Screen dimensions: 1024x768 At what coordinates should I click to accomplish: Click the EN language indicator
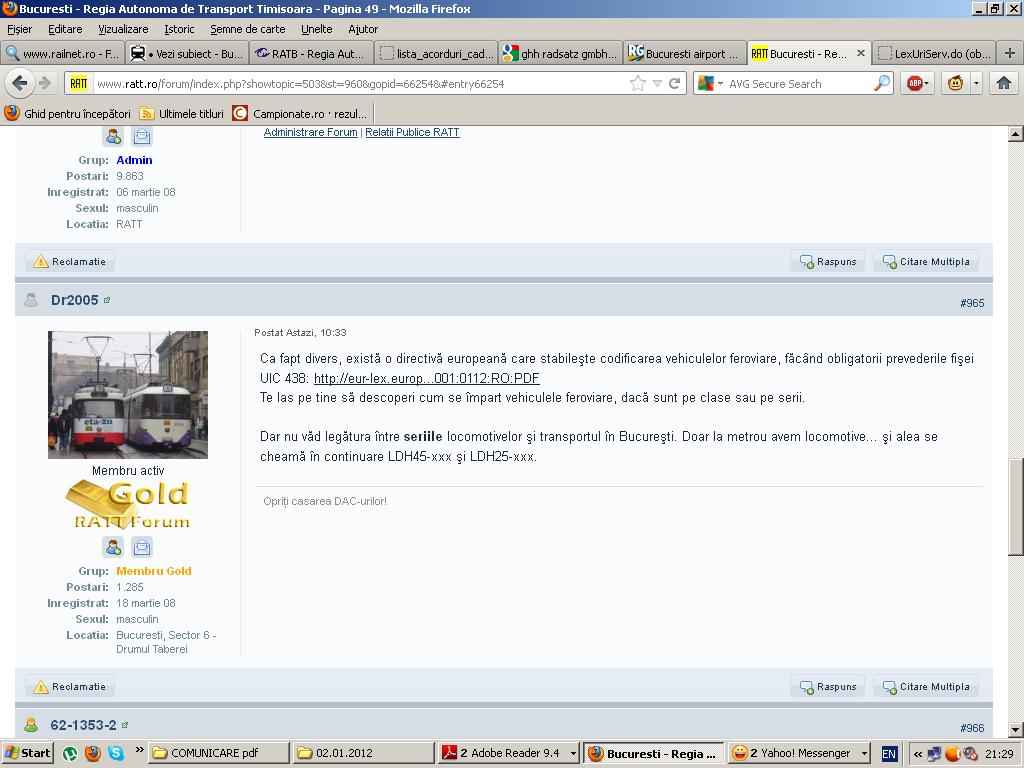[889, 754]
